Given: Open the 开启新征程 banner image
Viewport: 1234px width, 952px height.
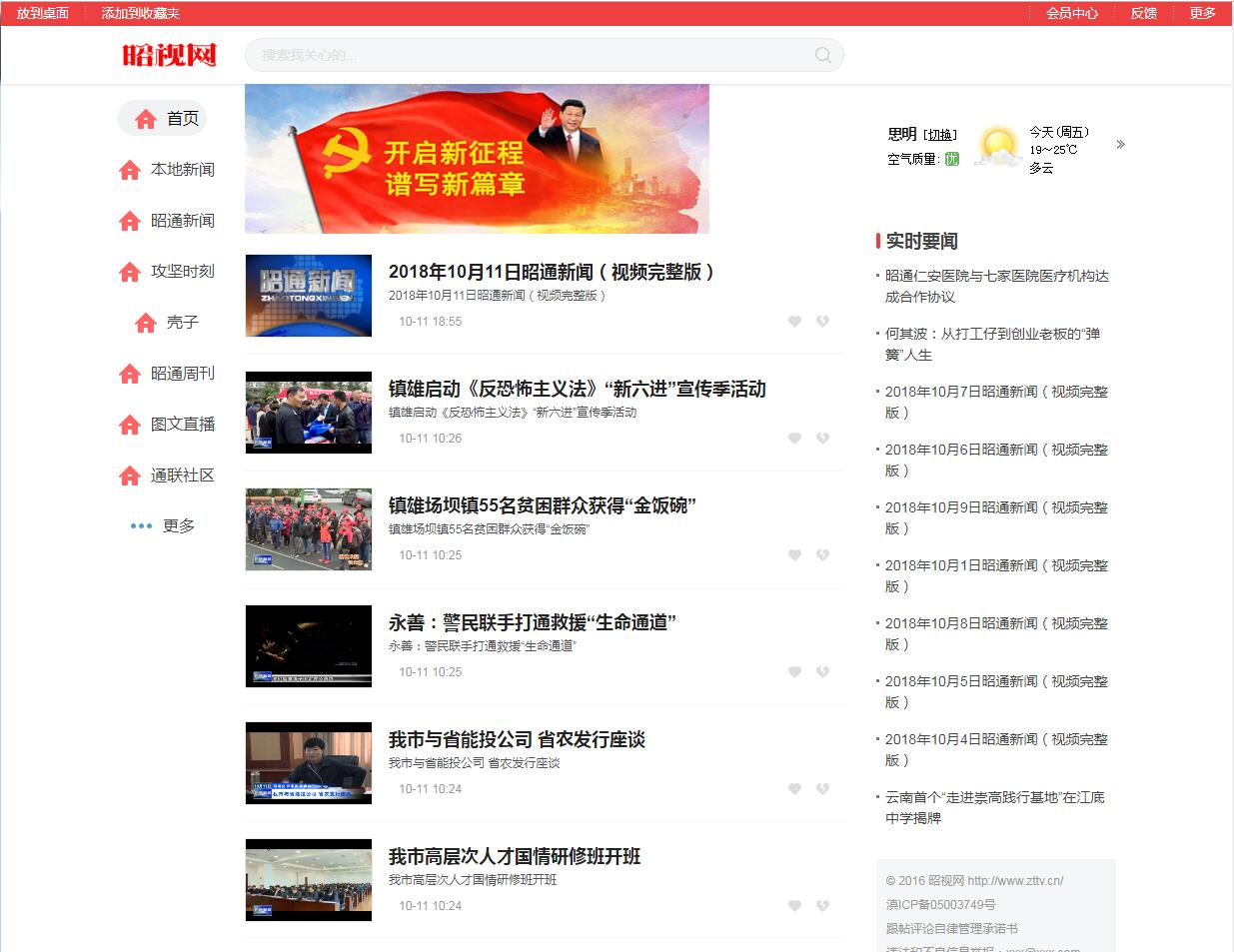Looking at the screenshot, I should point(477,159).
